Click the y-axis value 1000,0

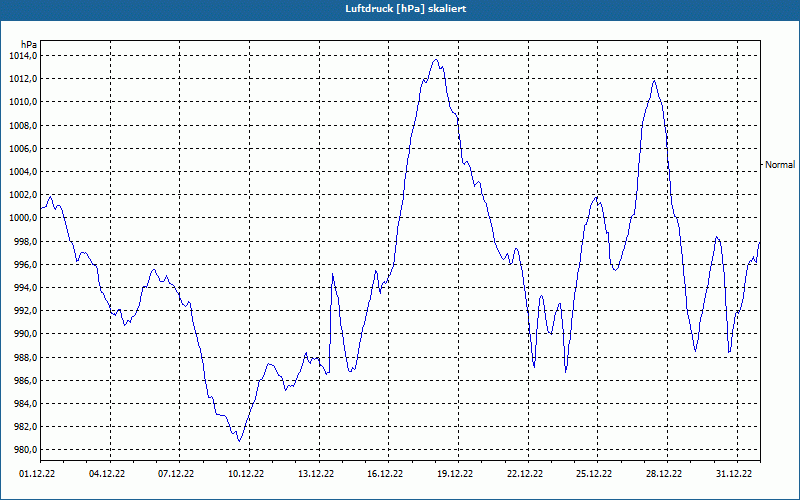(x=23, y=218)
